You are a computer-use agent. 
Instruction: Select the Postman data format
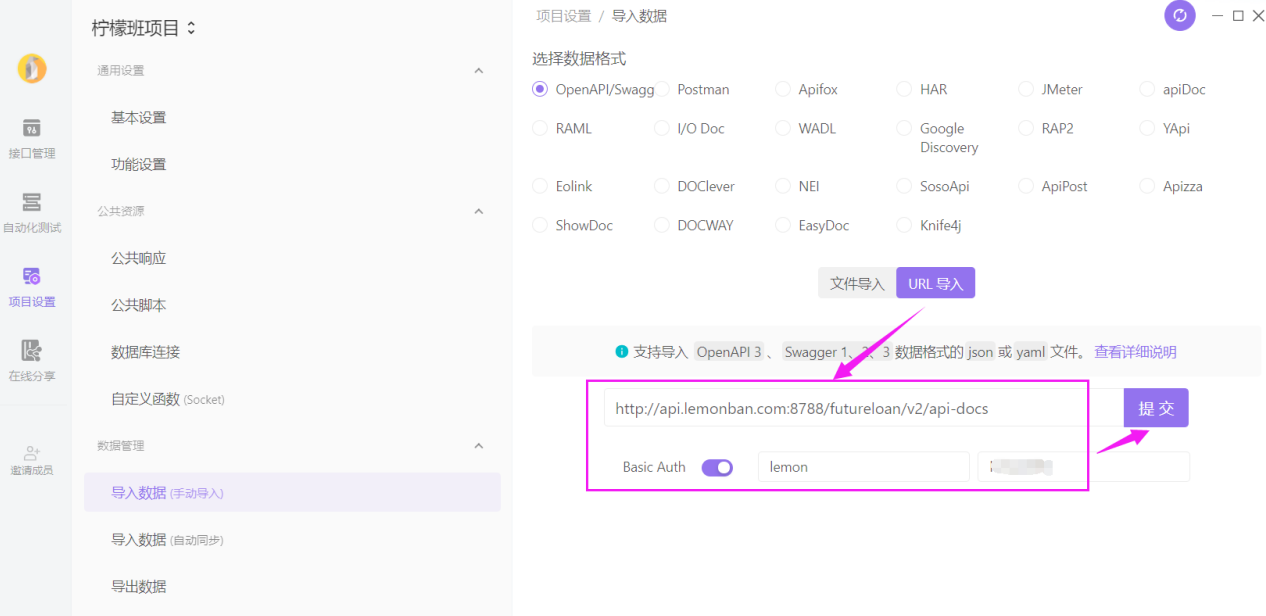click(661, 89)
